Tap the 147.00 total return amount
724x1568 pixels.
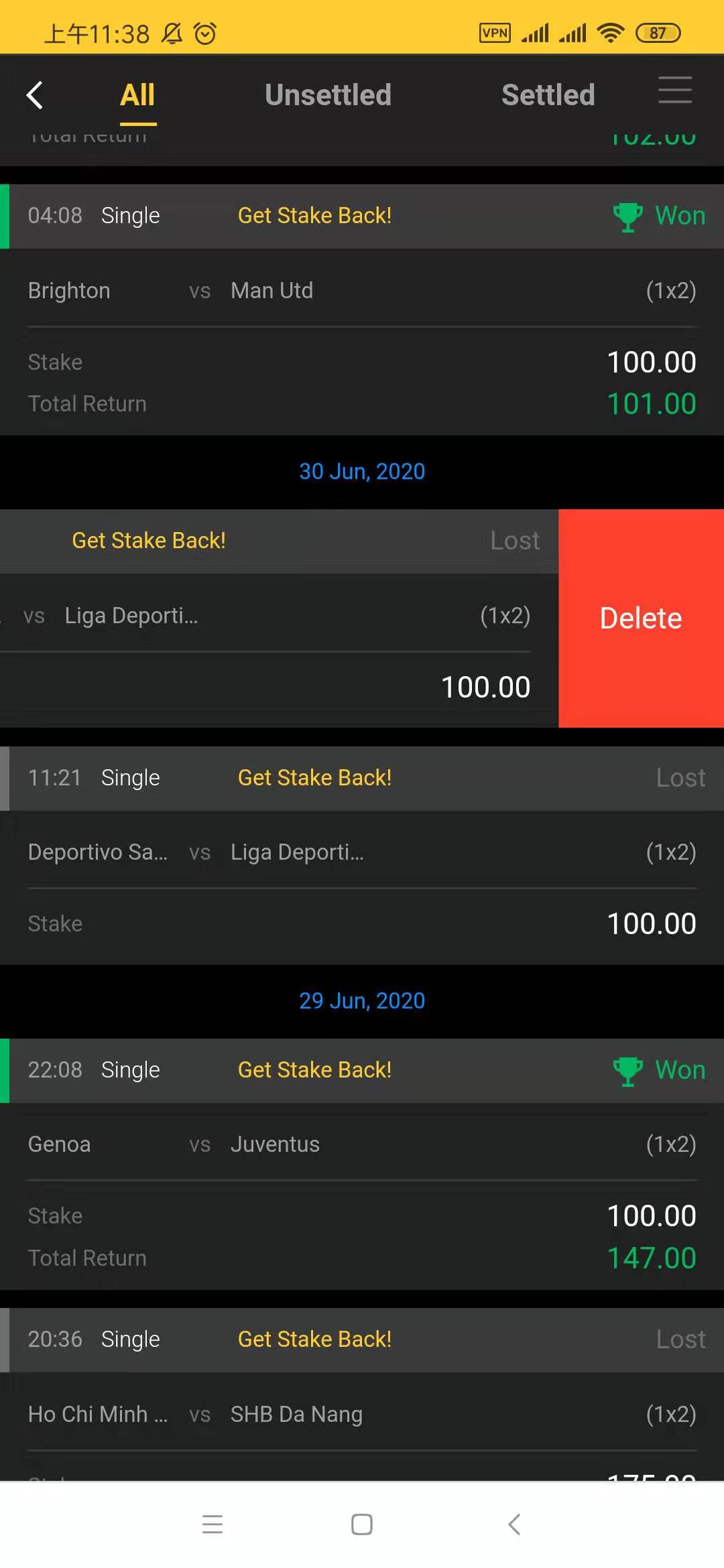pos(651,1258)
